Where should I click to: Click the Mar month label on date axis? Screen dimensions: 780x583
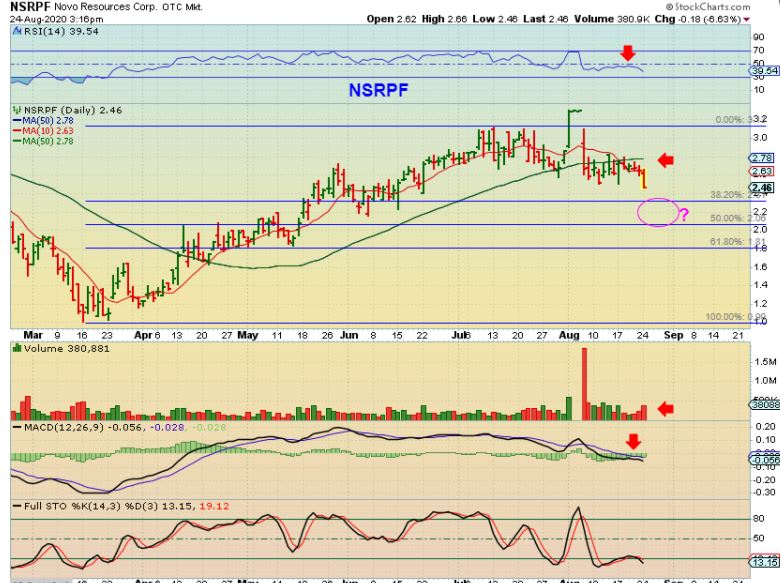tap(33, 335)
